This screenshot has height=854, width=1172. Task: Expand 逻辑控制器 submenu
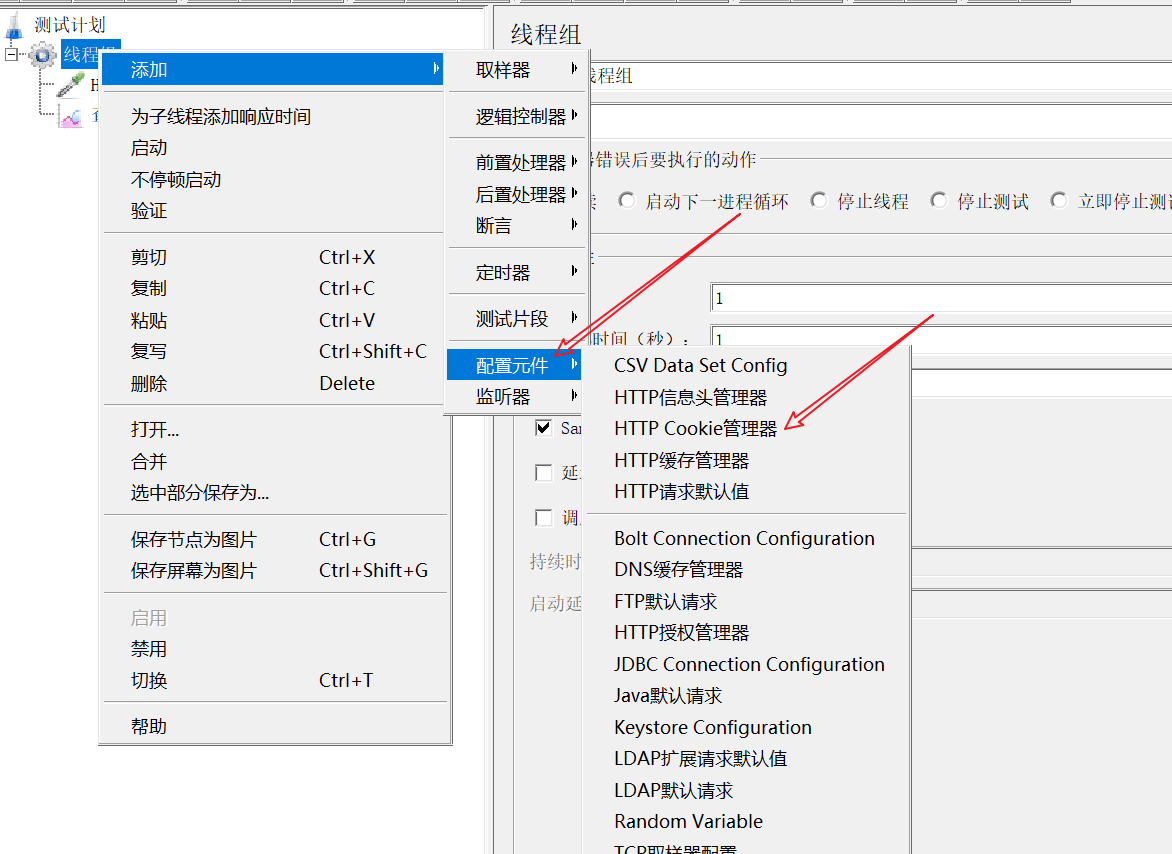(516, 117)
